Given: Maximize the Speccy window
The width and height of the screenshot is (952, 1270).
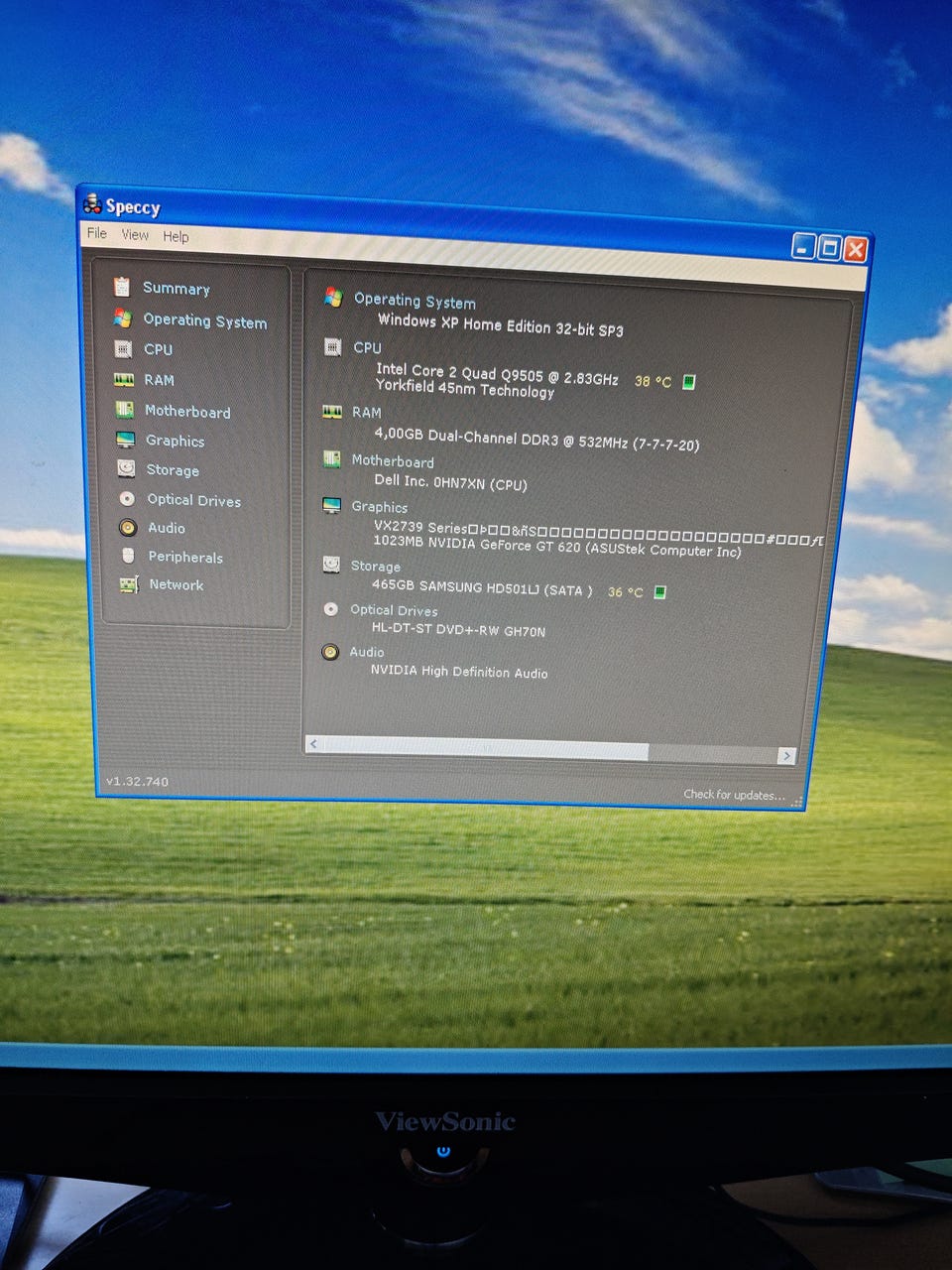Looking at the screenshot, I should [x=830, y=248].
